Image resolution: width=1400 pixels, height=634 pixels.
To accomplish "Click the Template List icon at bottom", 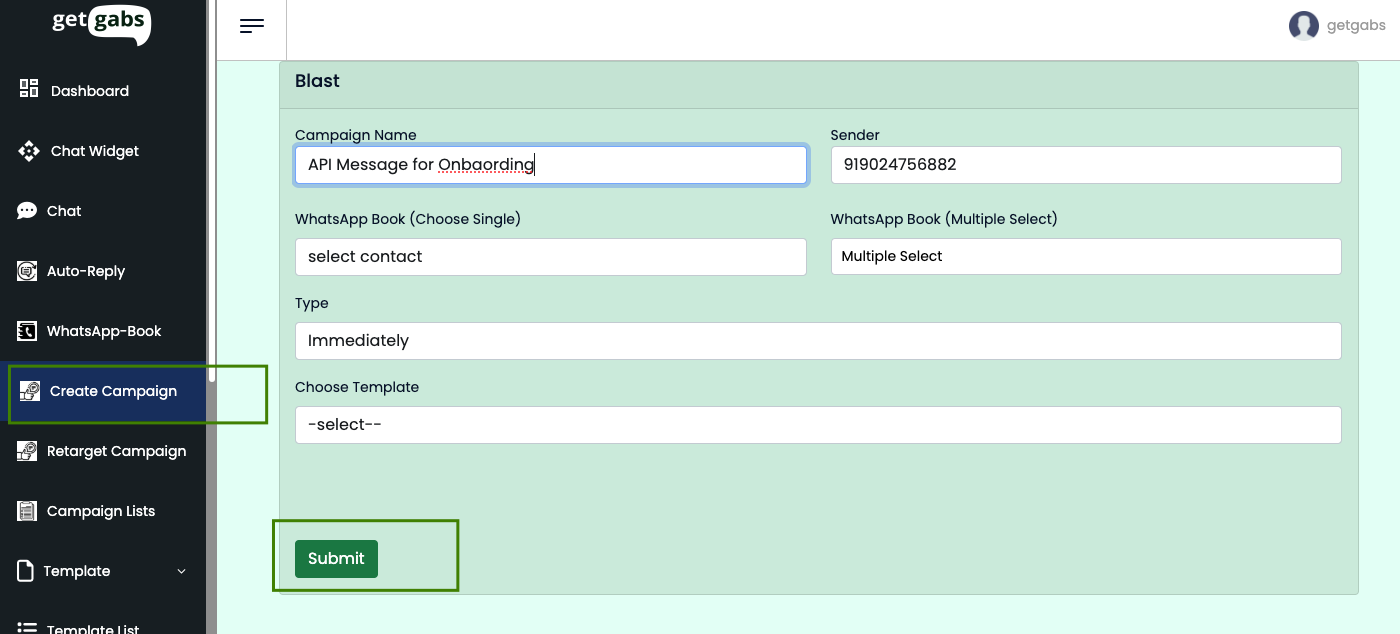I will point(27,626).
